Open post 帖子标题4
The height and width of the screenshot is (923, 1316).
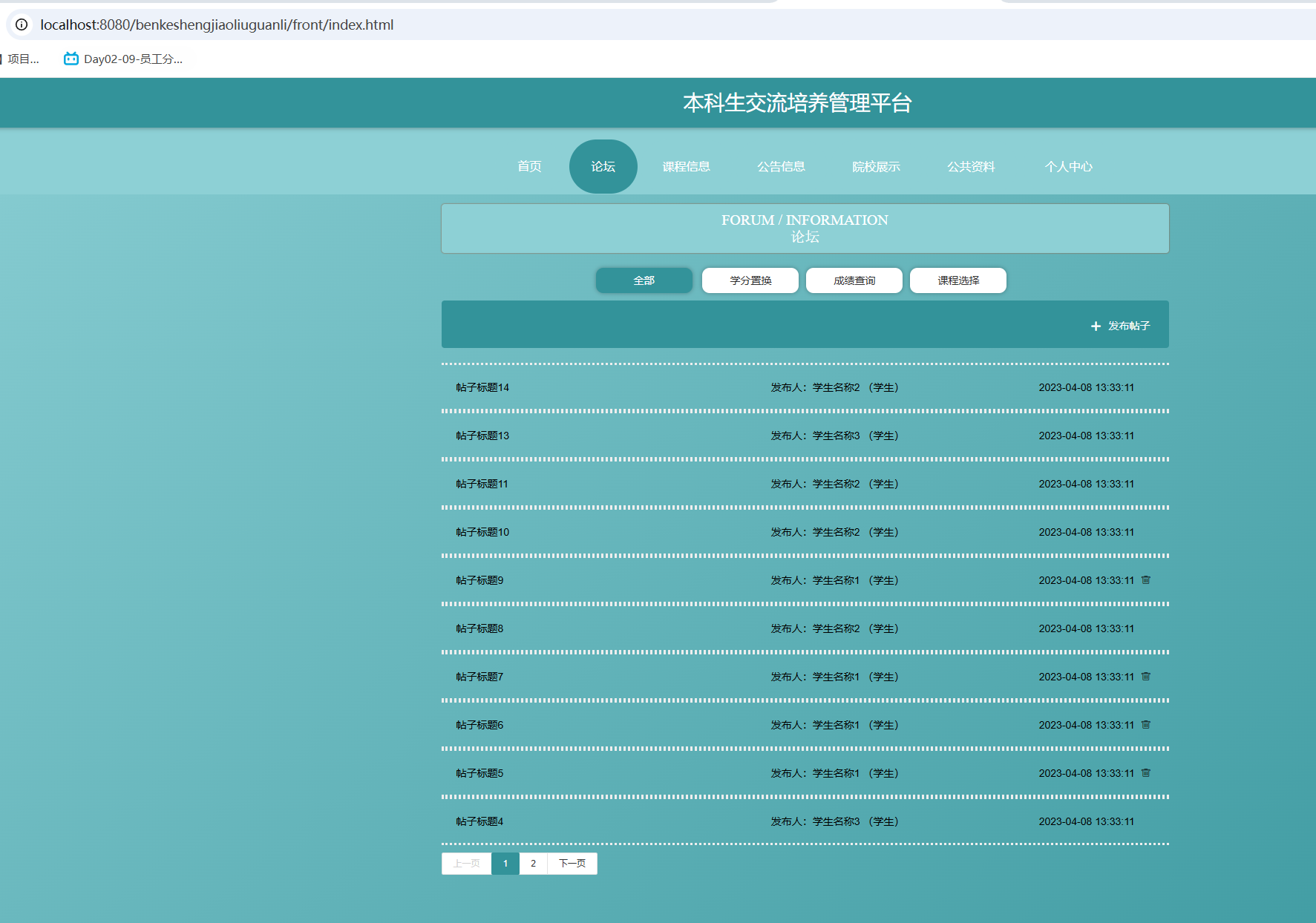tap(479, 821)
